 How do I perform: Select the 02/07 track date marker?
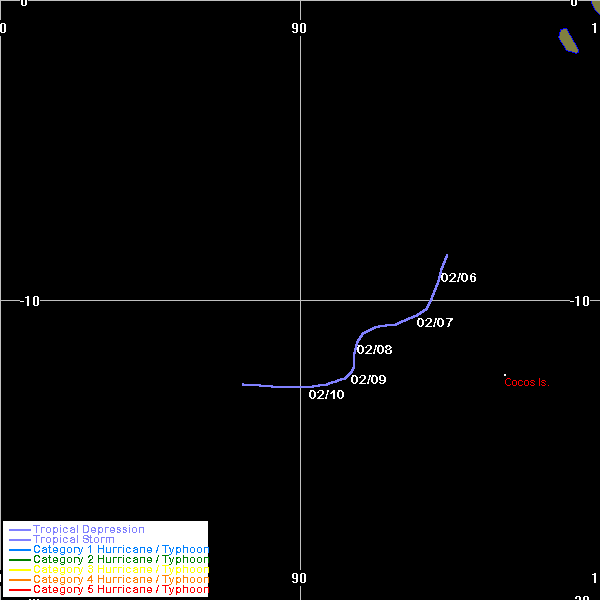435,323
